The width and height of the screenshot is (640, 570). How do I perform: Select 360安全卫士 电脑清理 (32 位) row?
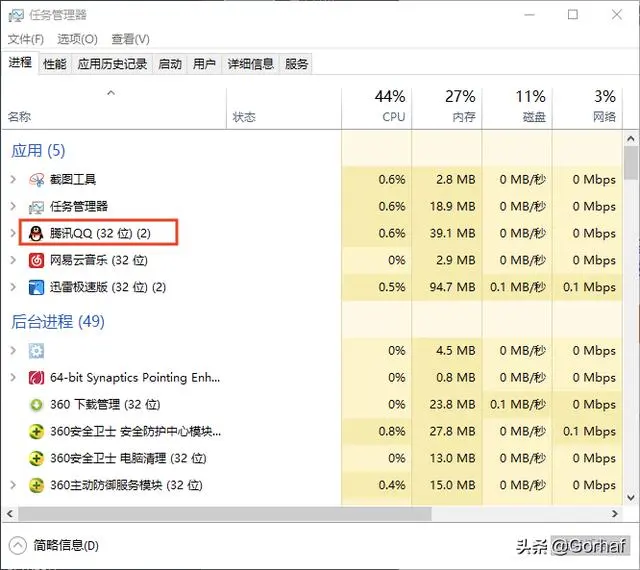312,459
